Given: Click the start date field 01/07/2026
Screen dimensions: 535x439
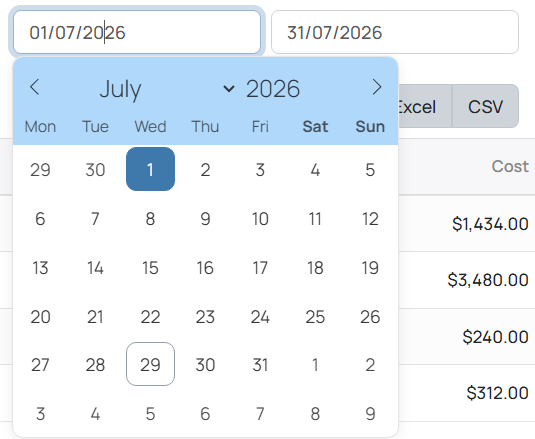Looking at the screenshot, I should point(137,32).
